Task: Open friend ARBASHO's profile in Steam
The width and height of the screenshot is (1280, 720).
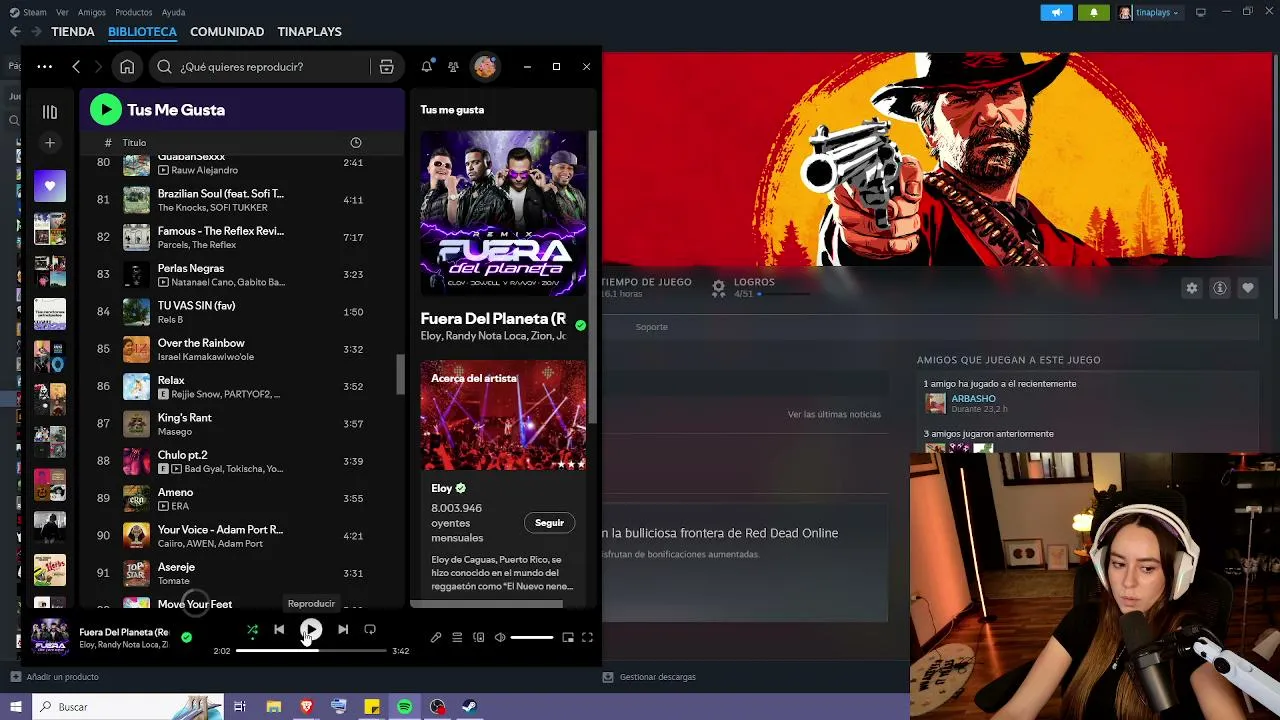Action: (x=973, y=399)
